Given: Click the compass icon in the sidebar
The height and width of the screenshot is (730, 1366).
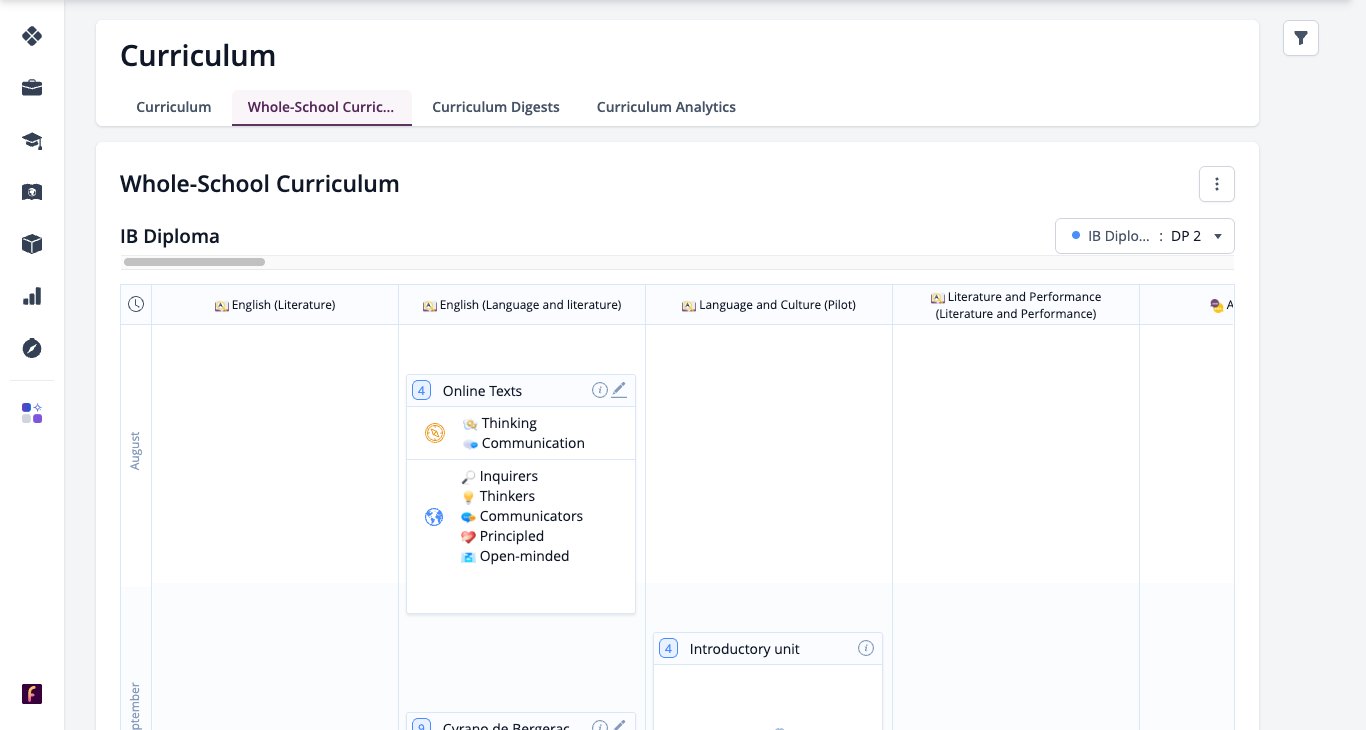Looking at the screenshot, I should pos(32,348).
